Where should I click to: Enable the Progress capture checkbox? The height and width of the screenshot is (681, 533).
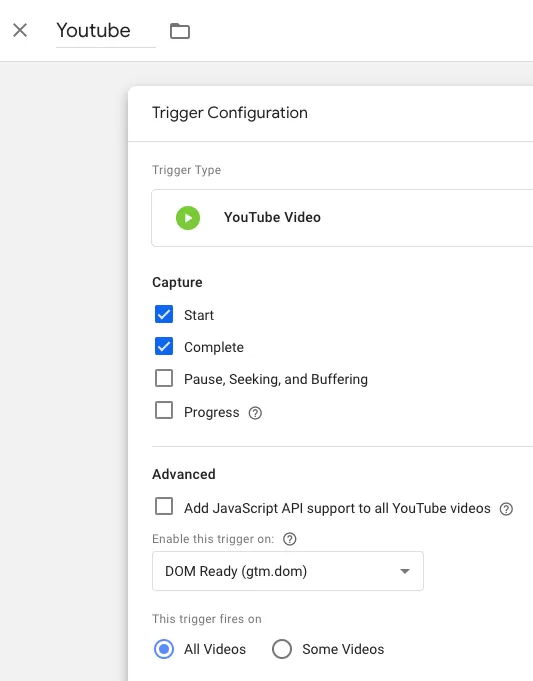click(164, 410)
